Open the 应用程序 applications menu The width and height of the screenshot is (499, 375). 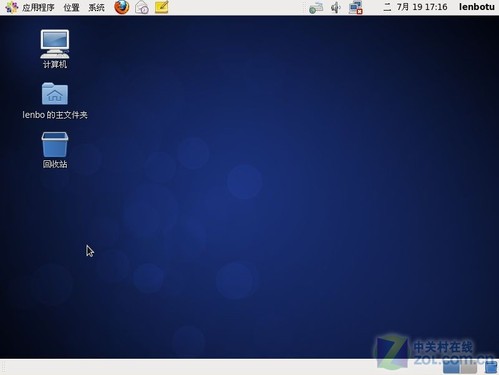30,7
